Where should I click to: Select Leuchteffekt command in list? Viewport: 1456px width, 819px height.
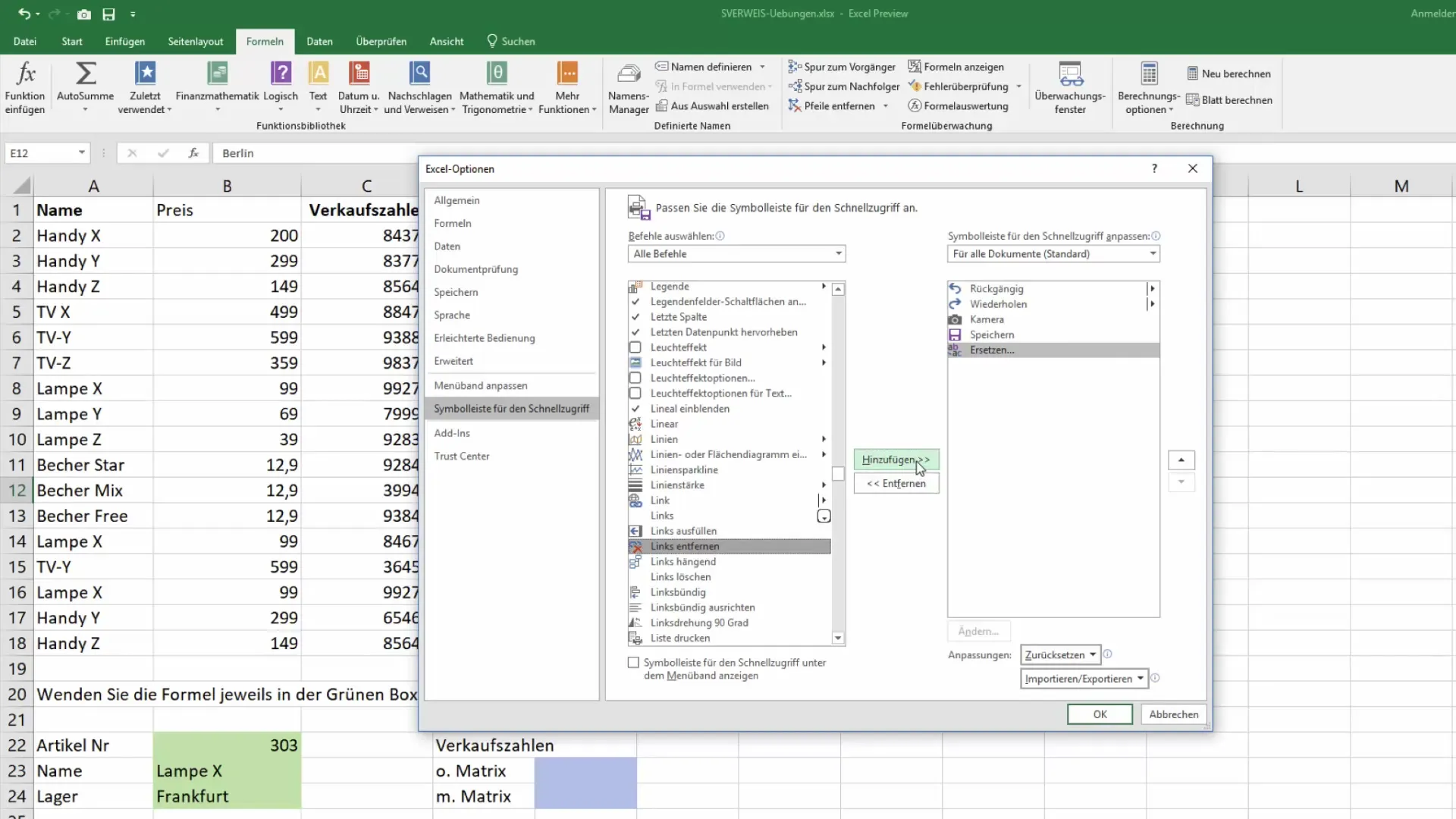(728, 347)
